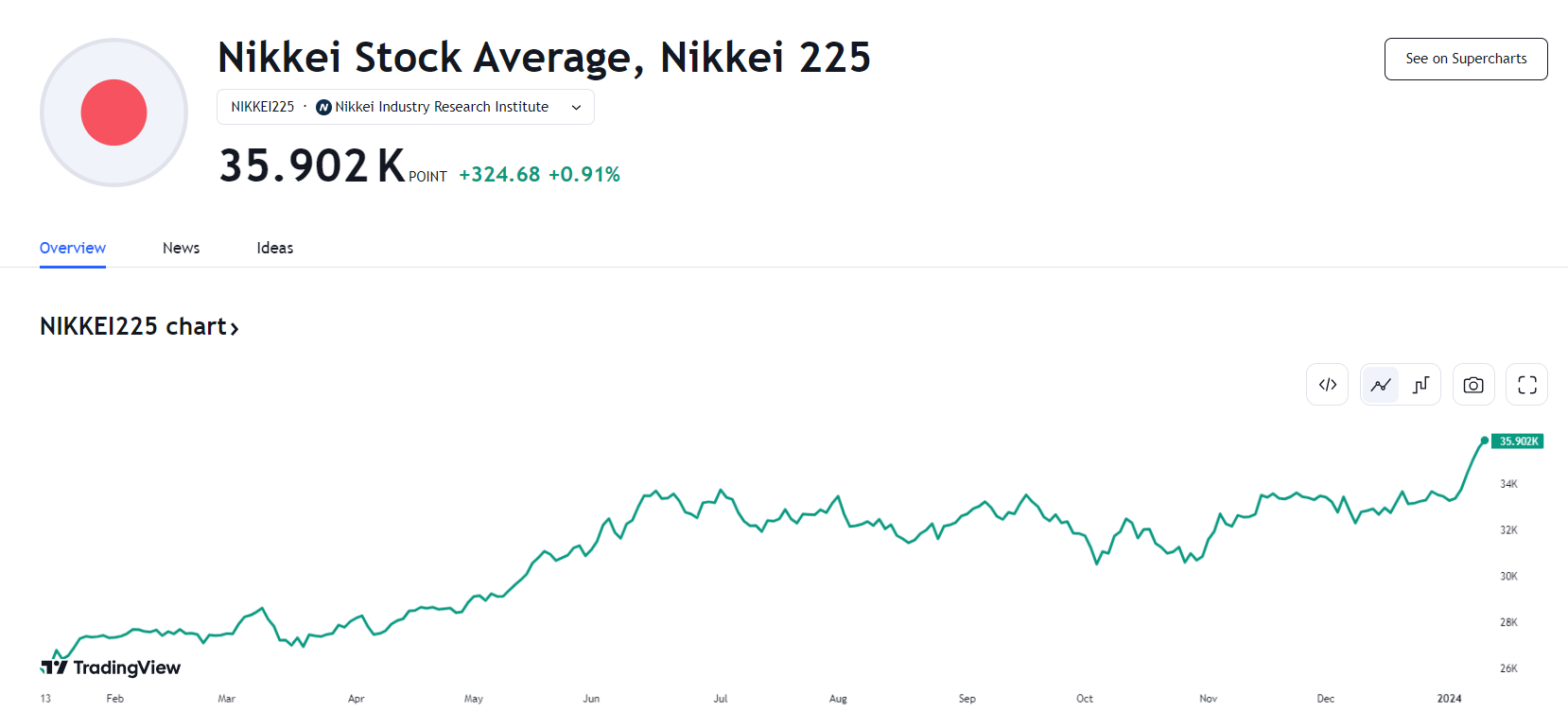The width and height of the screenshot is (1568, 728).
Task: Click the Jul marker on time axis
Action: [x=721, y=699]
